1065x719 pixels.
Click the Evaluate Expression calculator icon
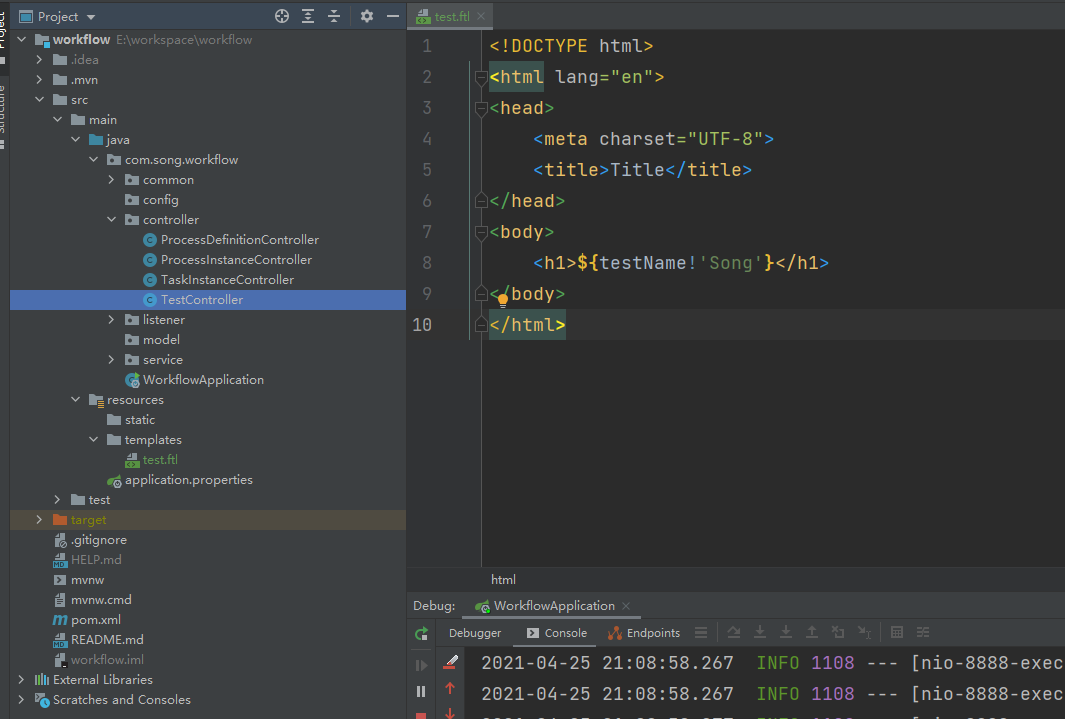point(897,633)
